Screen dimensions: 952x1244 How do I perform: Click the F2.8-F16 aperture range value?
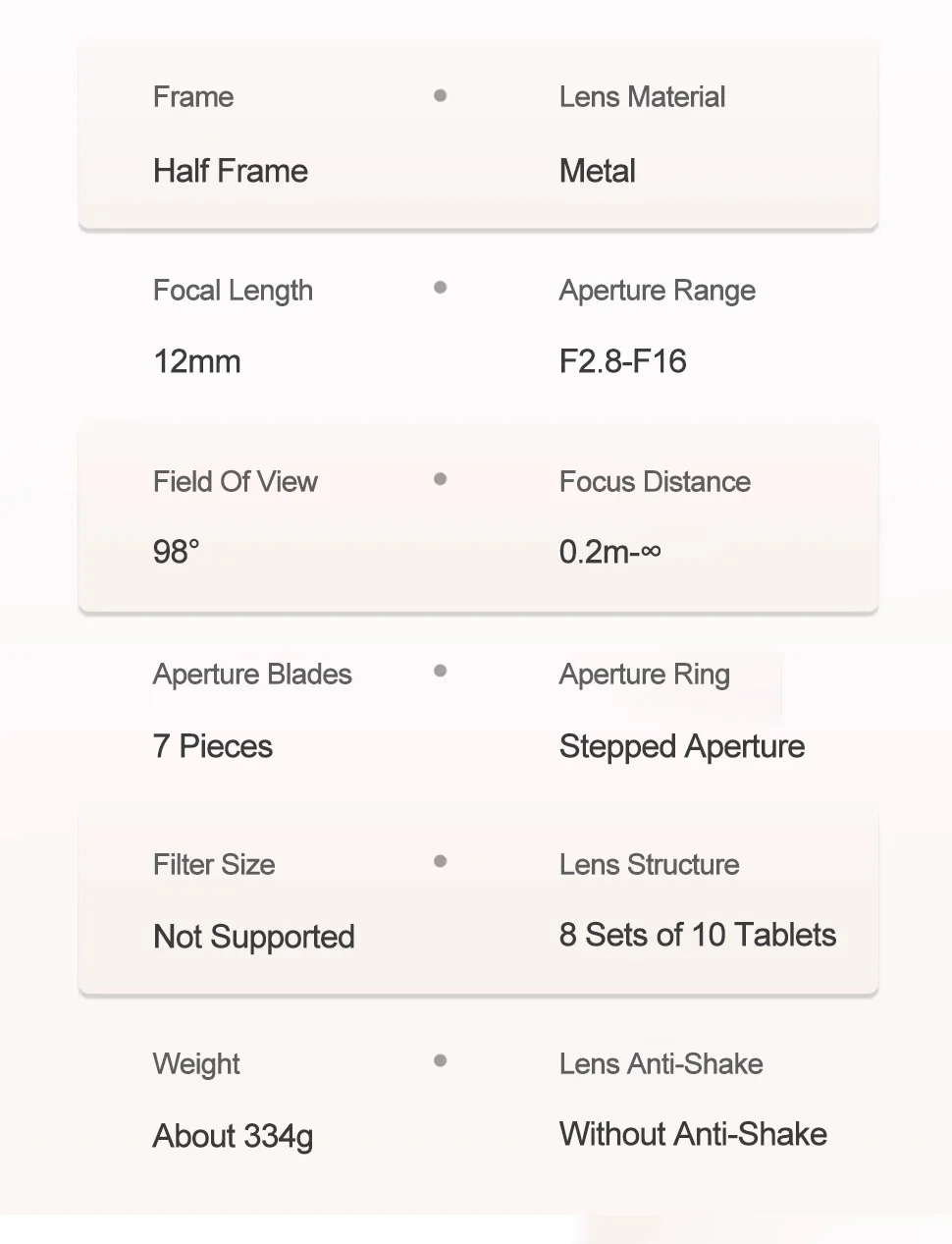click(622, 361)
